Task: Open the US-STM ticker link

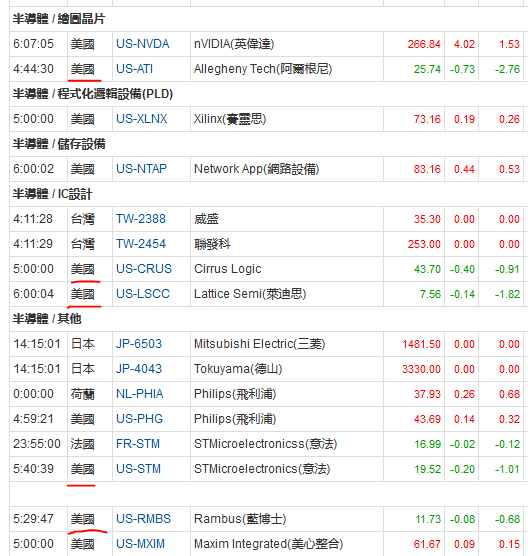Action: 138,469
